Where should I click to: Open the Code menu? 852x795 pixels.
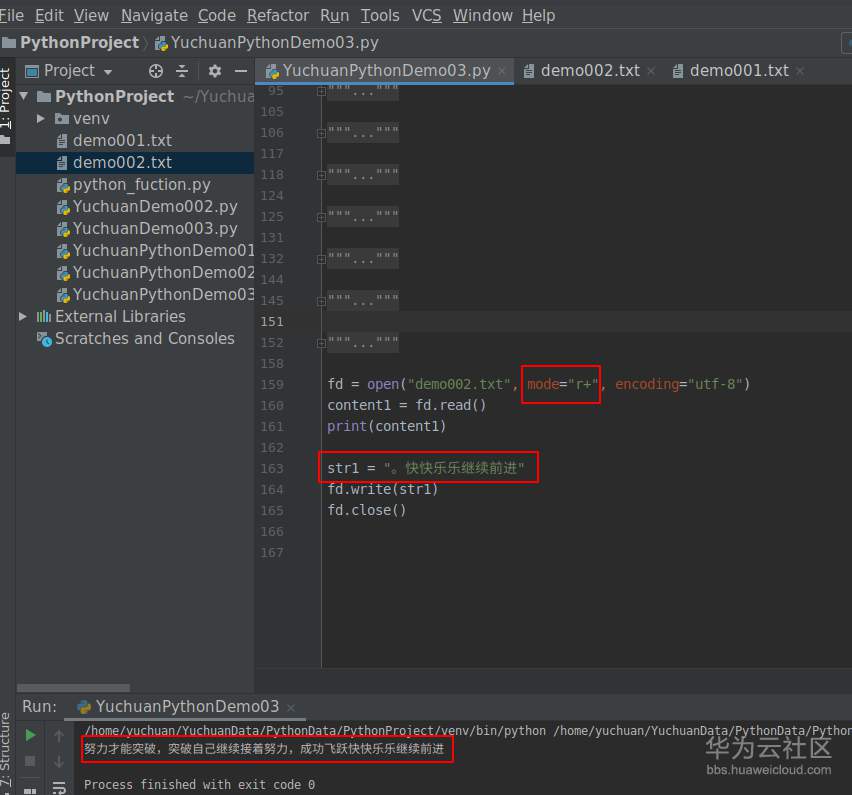pyautogui.click(x=217, y=15)
